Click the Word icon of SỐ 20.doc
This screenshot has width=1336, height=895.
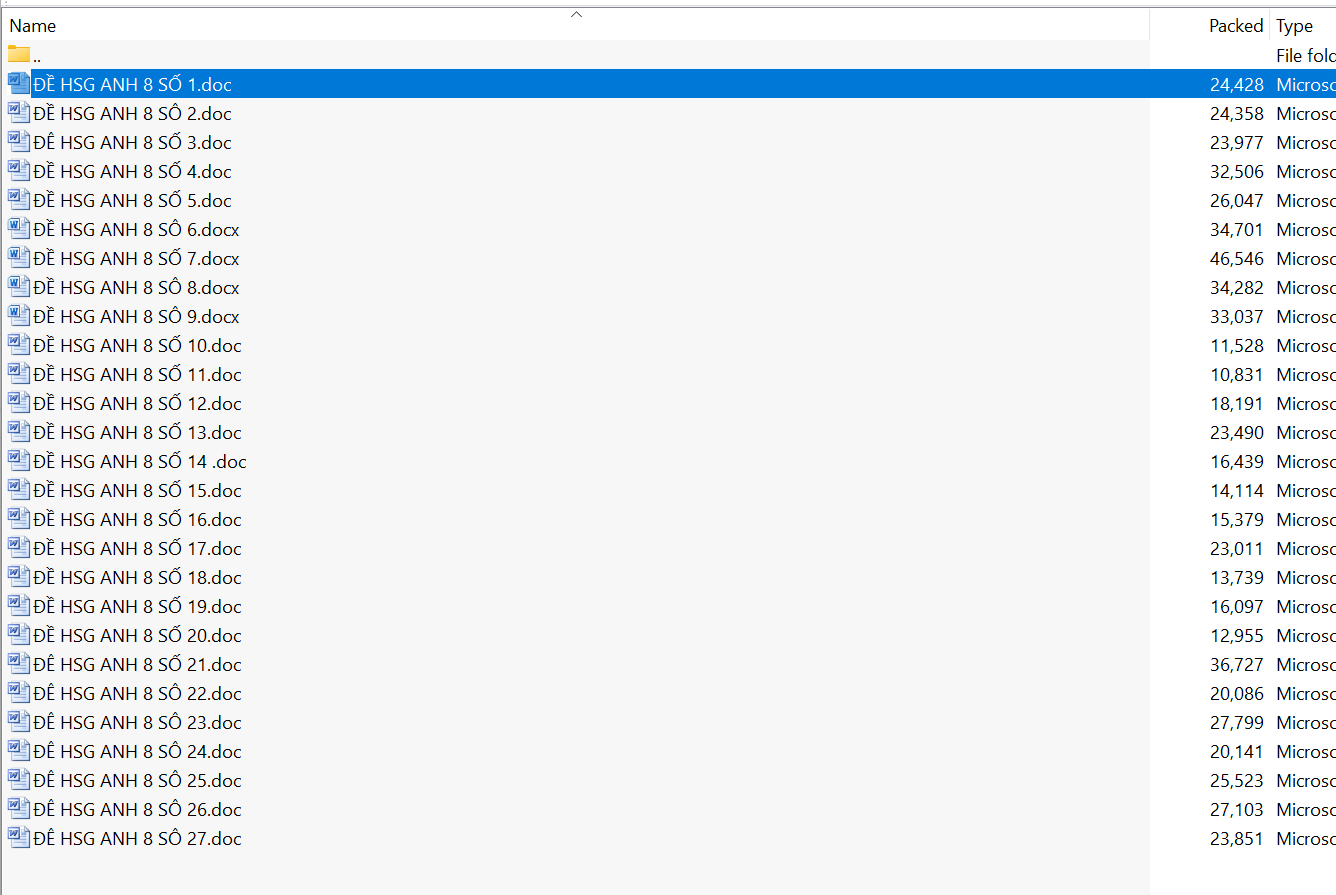(19, 635)
